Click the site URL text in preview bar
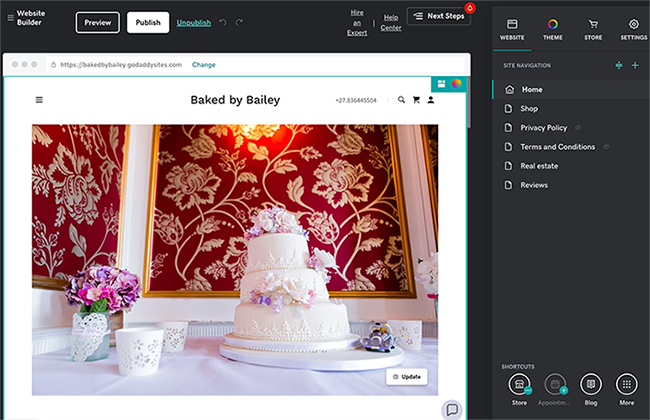The image size is (650, 420). pyautogui.click(x=121, y=65)
